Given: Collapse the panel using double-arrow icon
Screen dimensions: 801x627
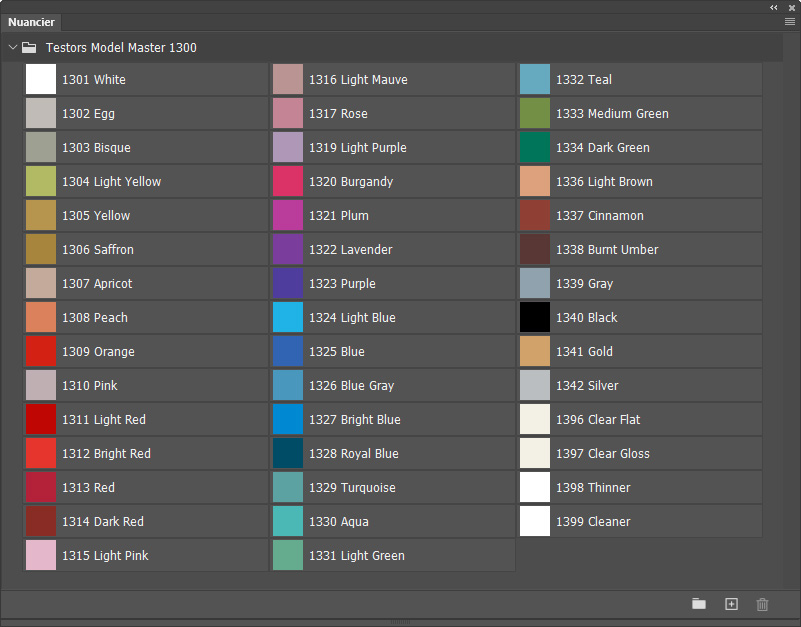Looking at the screenshot, I should pos(774,7).
